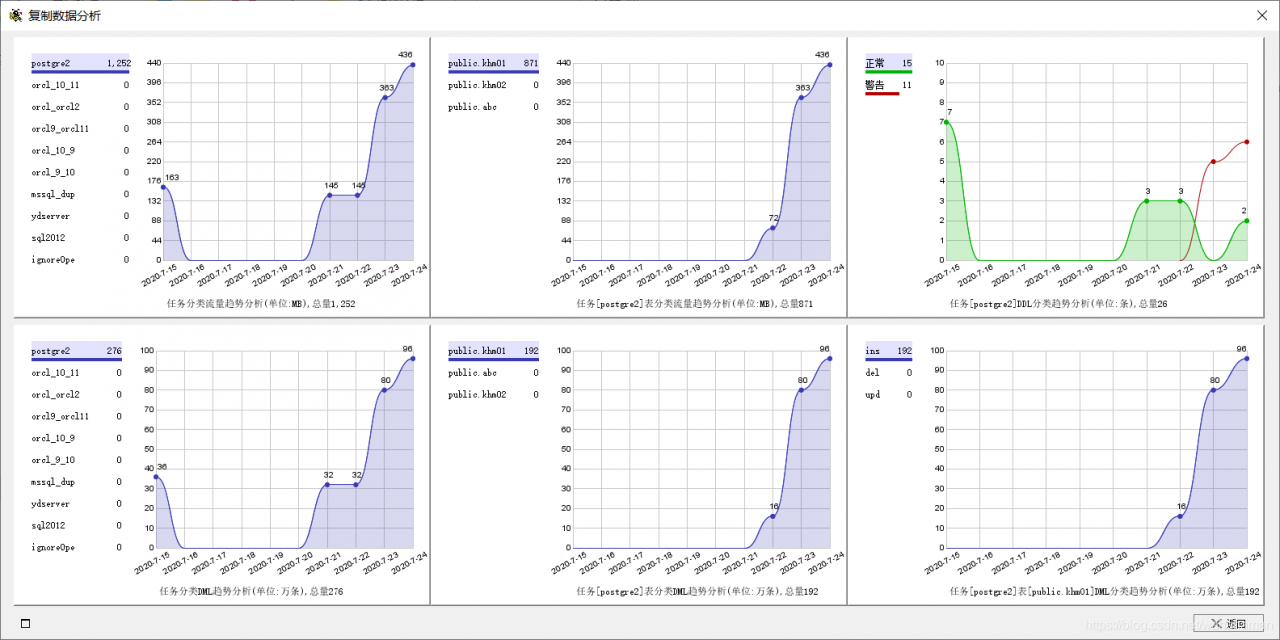Select public.abc in the 表分类DML list
This screenshot has height=640, width=1280.
493,373
